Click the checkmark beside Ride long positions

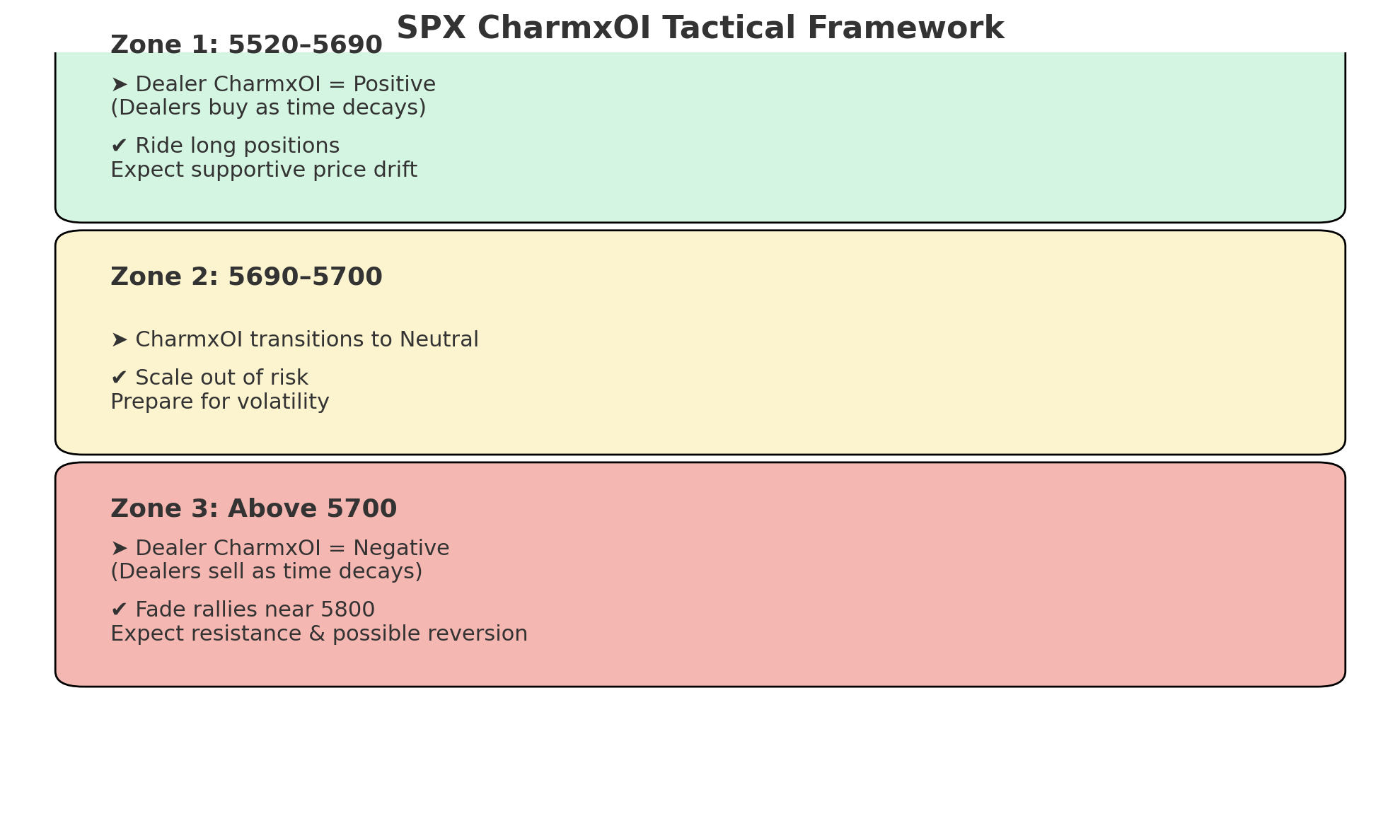pyautogui.click(x=119, y=146)
